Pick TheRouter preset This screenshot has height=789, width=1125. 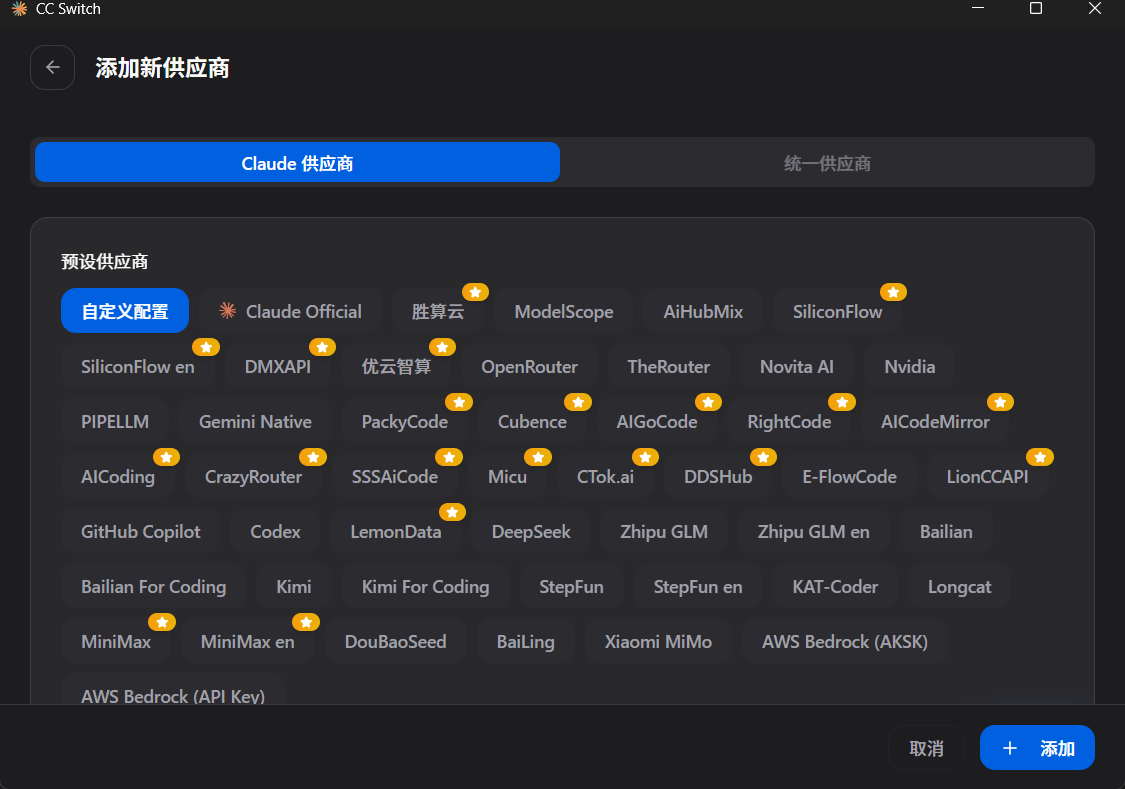[669, 366]
